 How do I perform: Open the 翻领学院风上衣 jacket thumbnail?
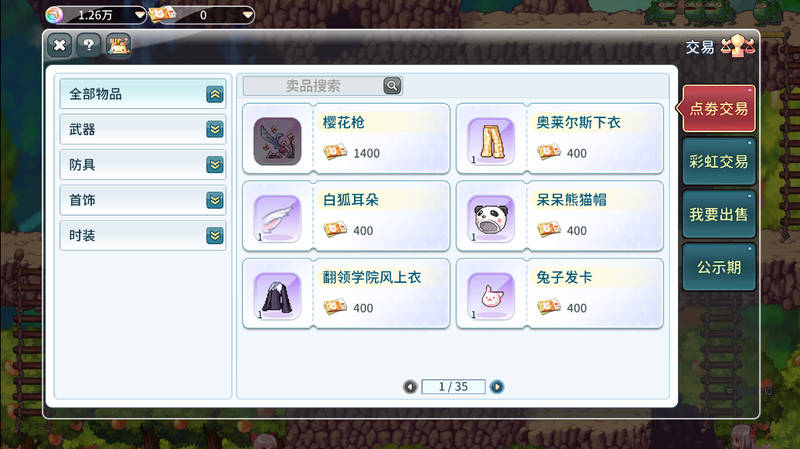[x=278, y=296]
